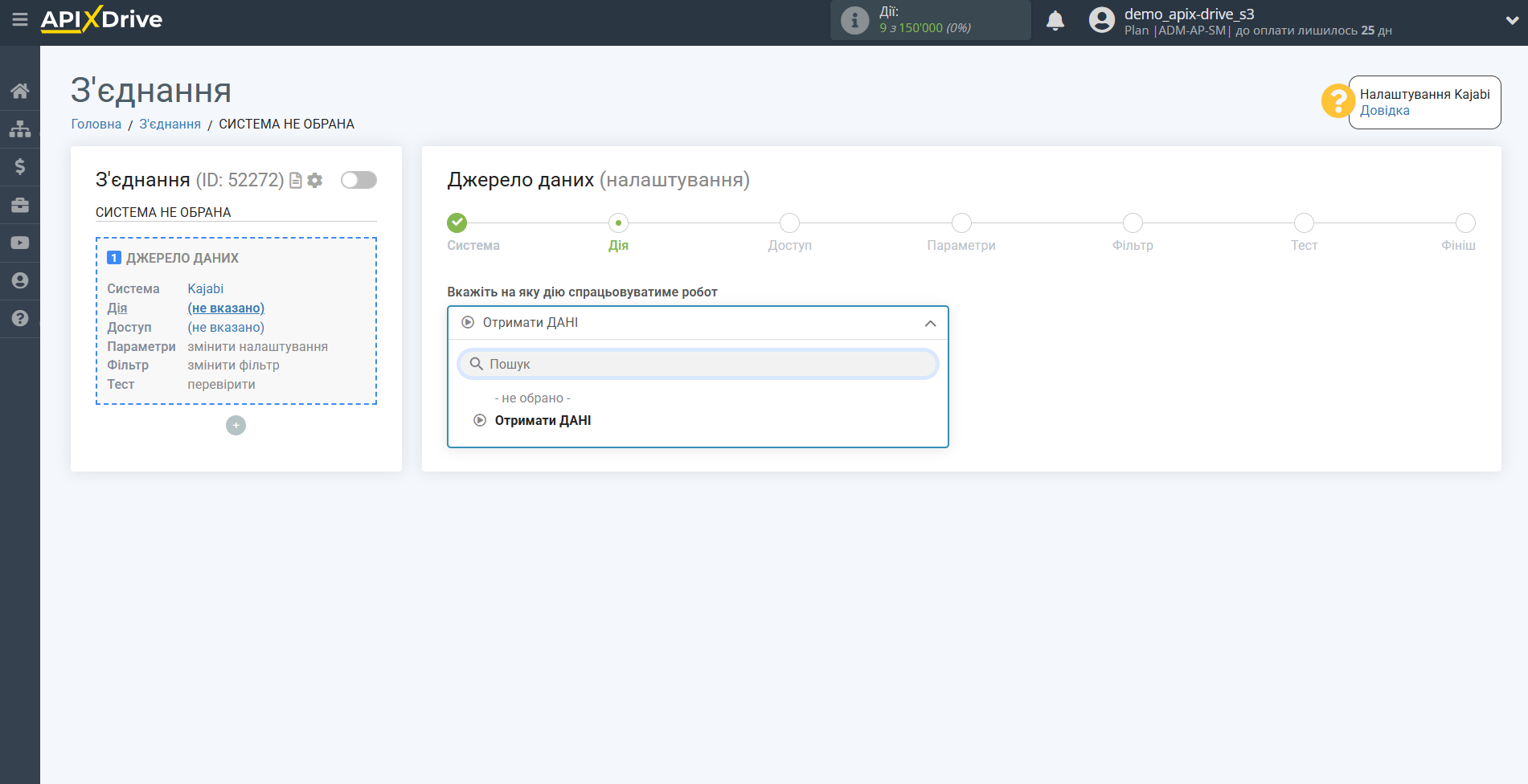Viewport: 1528px width, 784px height.
Task: Click the briefcase sidebar icon
Action: pyautogui.click(x=20, y=205)
